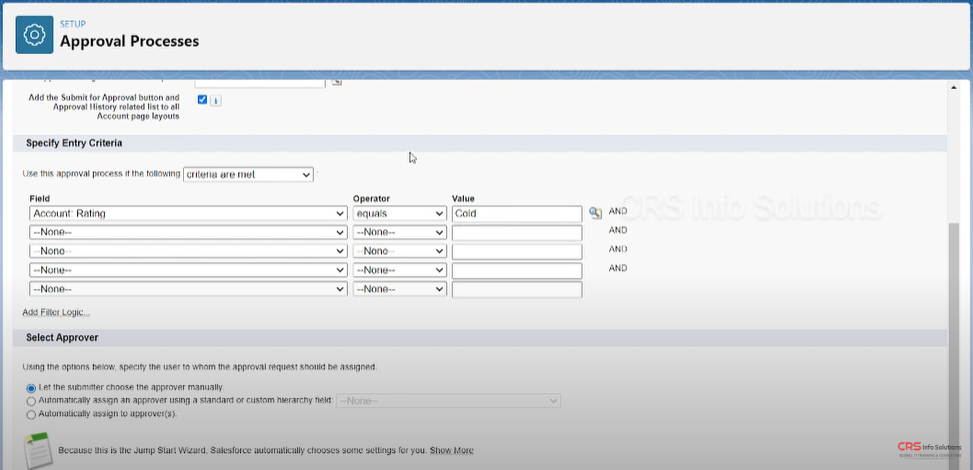This screenshot has width=973, height=470.
Task: Click the Setup gear icon
Action: click(x=34, y=35)
